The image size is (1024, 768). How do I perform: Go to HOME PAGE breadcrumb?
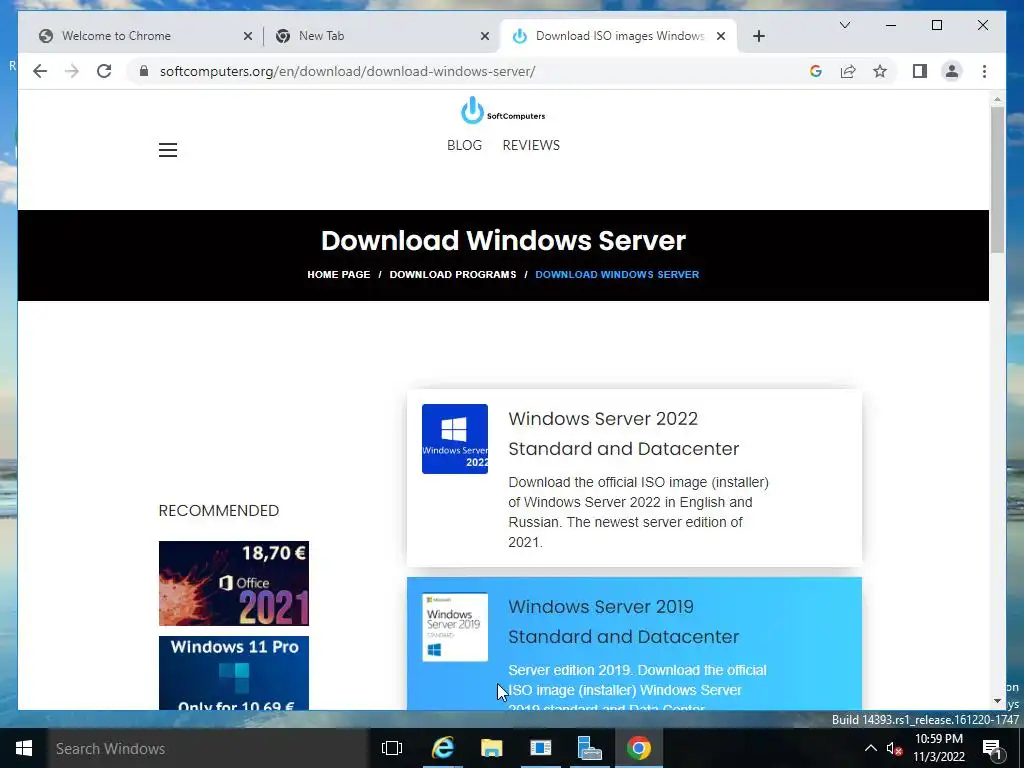(338, 274)
